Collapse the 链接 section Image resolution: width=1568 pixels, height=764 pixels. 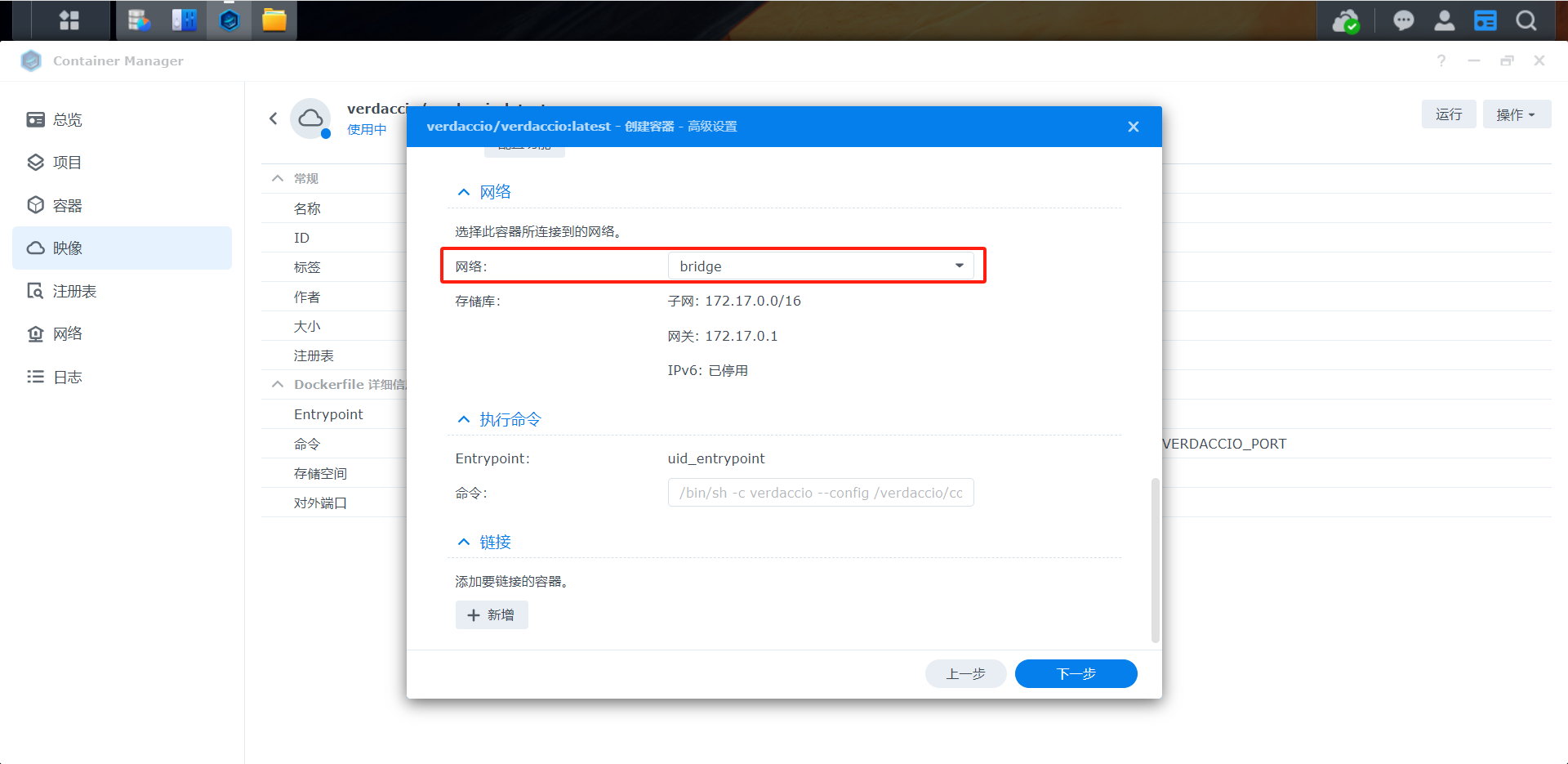pos(464,542)
